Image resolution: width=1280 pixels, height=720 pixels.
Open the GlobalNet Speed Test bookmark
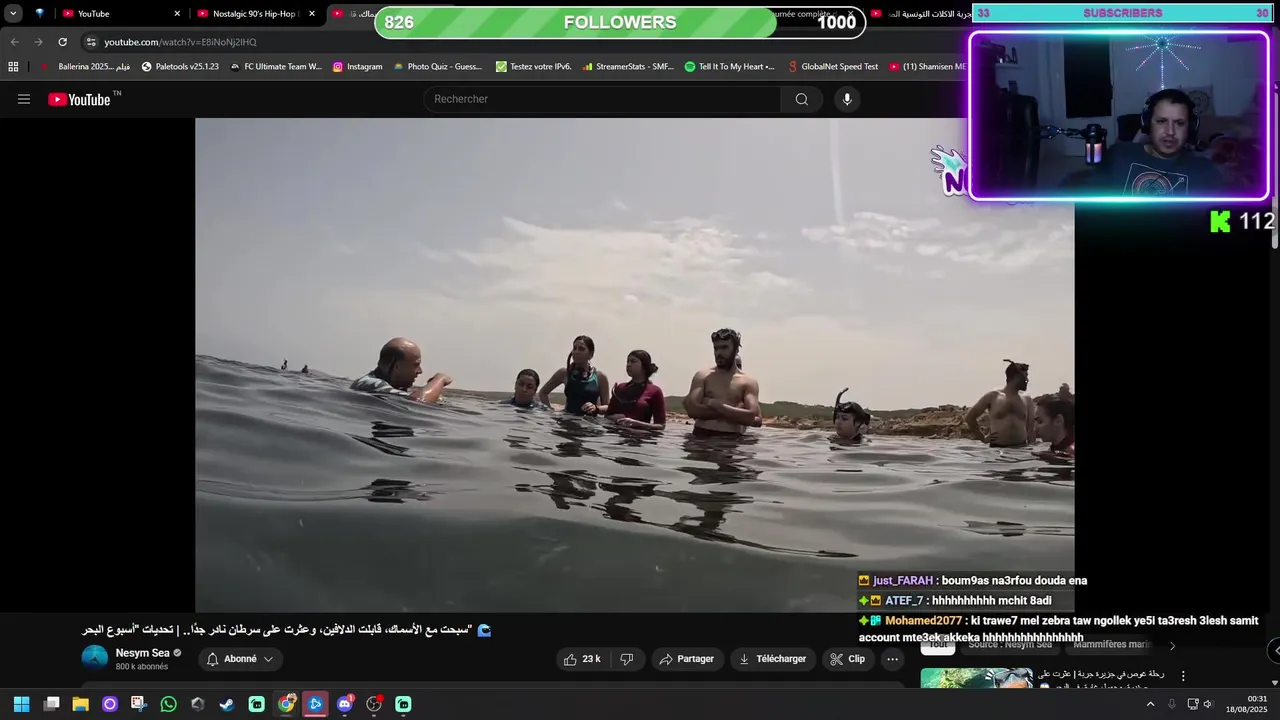(x=833, y=67)
